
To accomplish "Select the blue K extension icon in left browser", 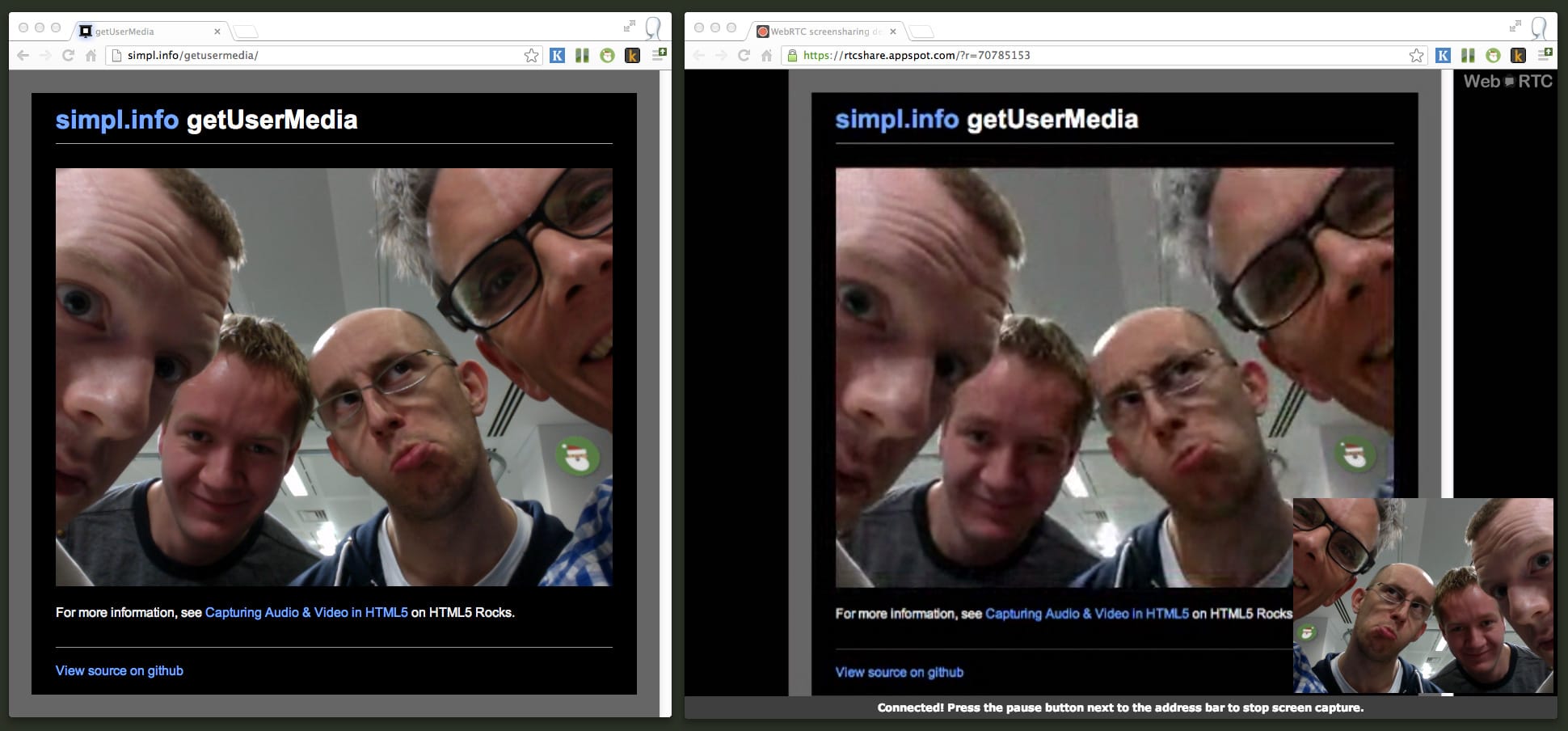I will pos(556,55).
